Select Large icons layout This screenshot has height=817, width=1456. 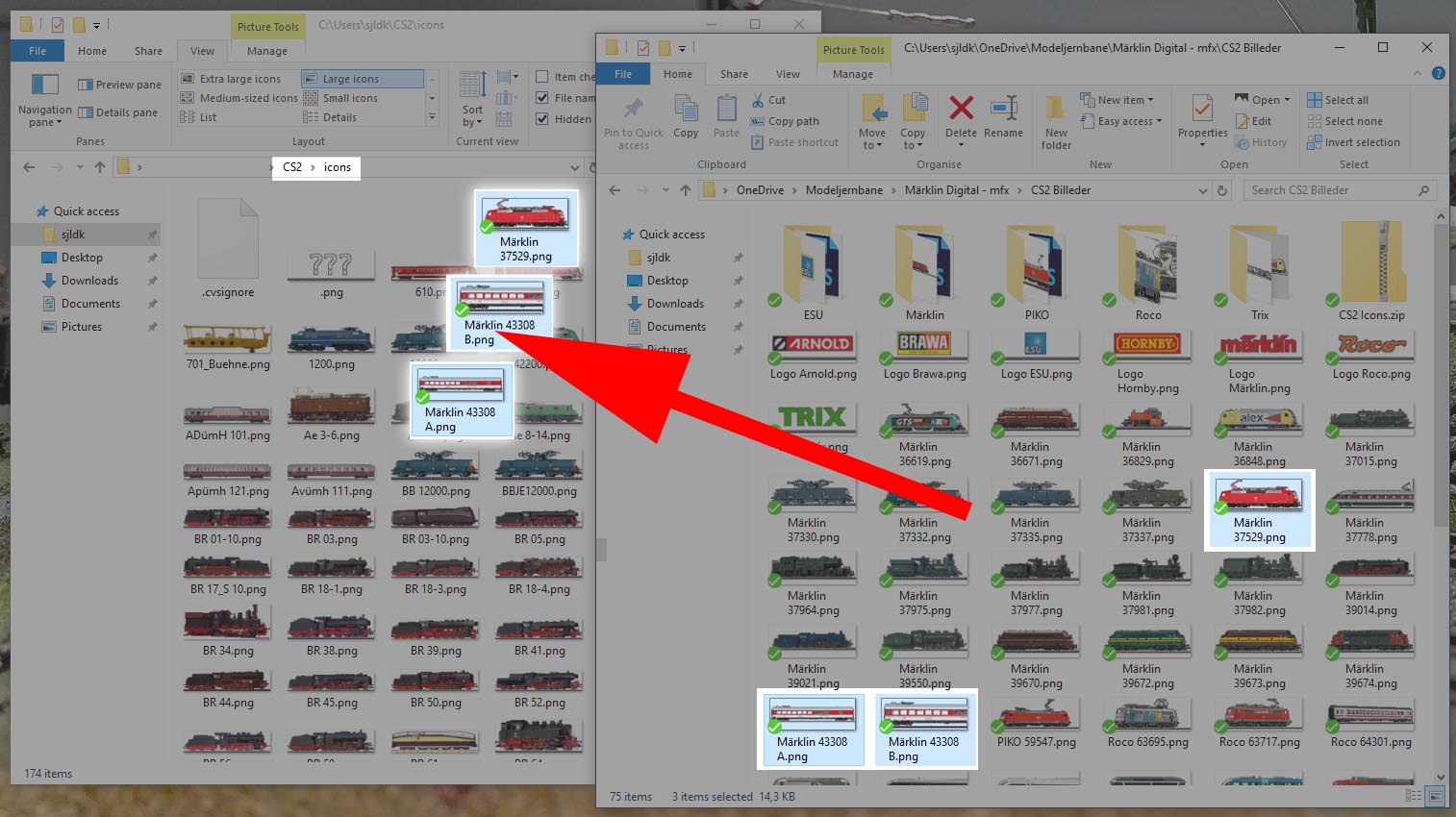362,79
